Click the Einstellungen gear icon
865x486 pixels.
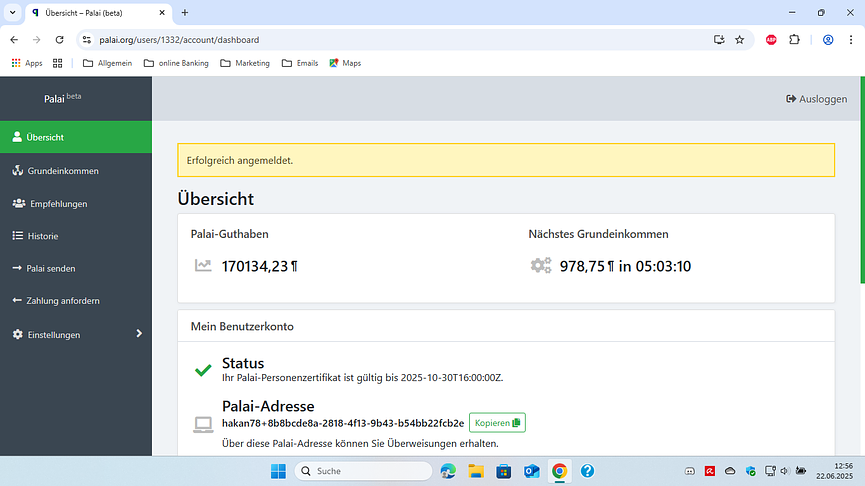pyautogui.click(x=18, y=334)
